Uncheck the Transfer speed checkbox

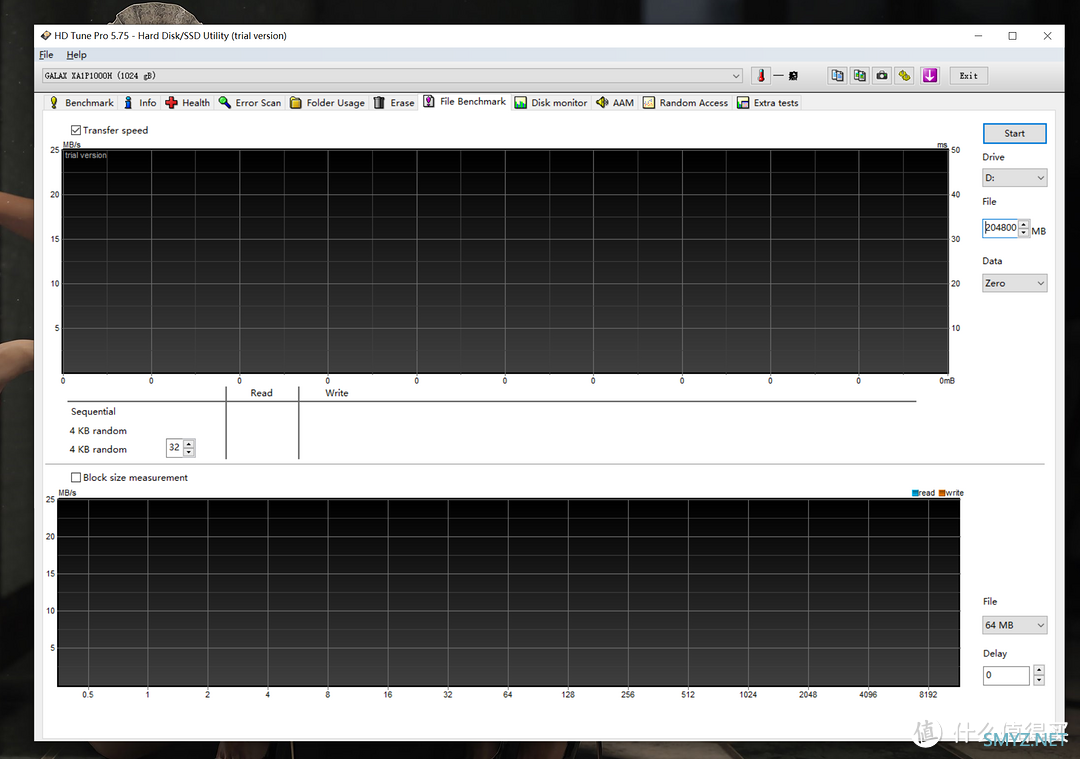coord(76,130)
